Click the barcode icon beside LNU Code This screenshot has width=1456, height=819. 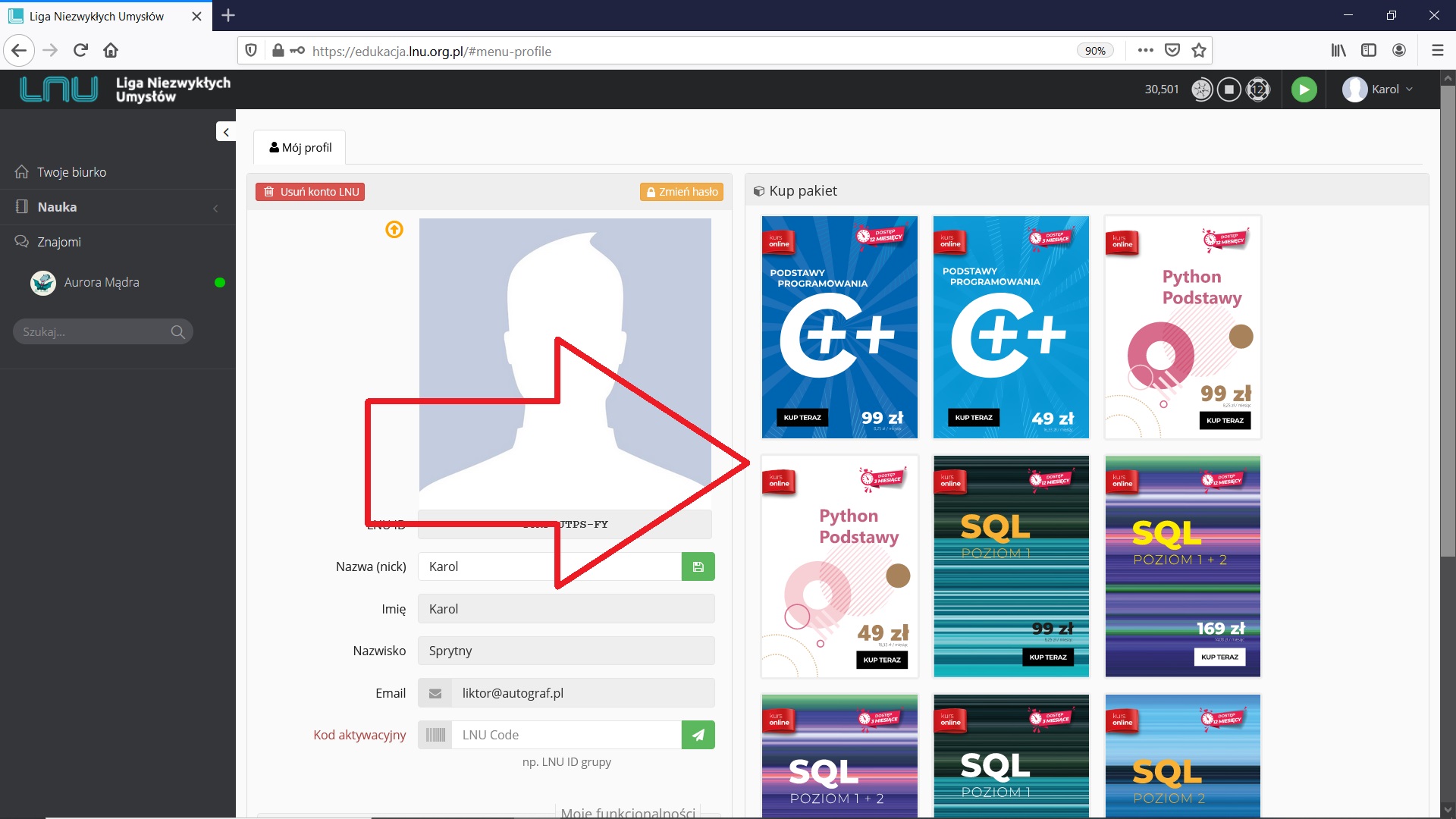pos(435,735)
